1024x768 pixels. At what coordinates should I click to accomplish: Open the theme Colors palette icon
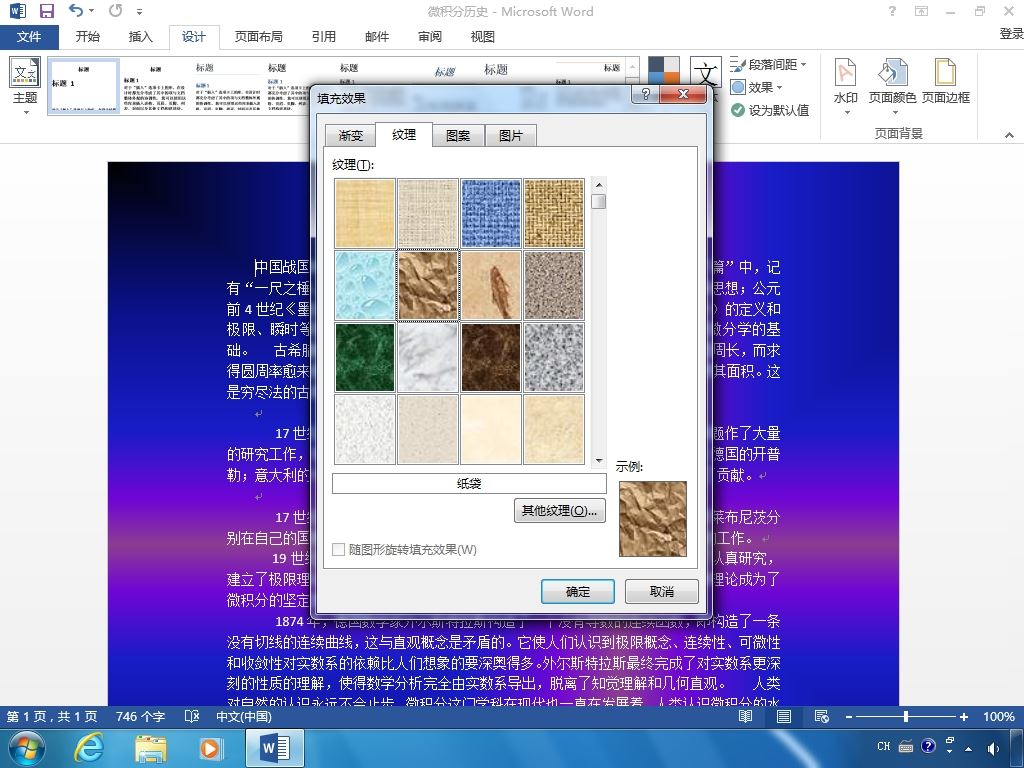click(664, 71)
